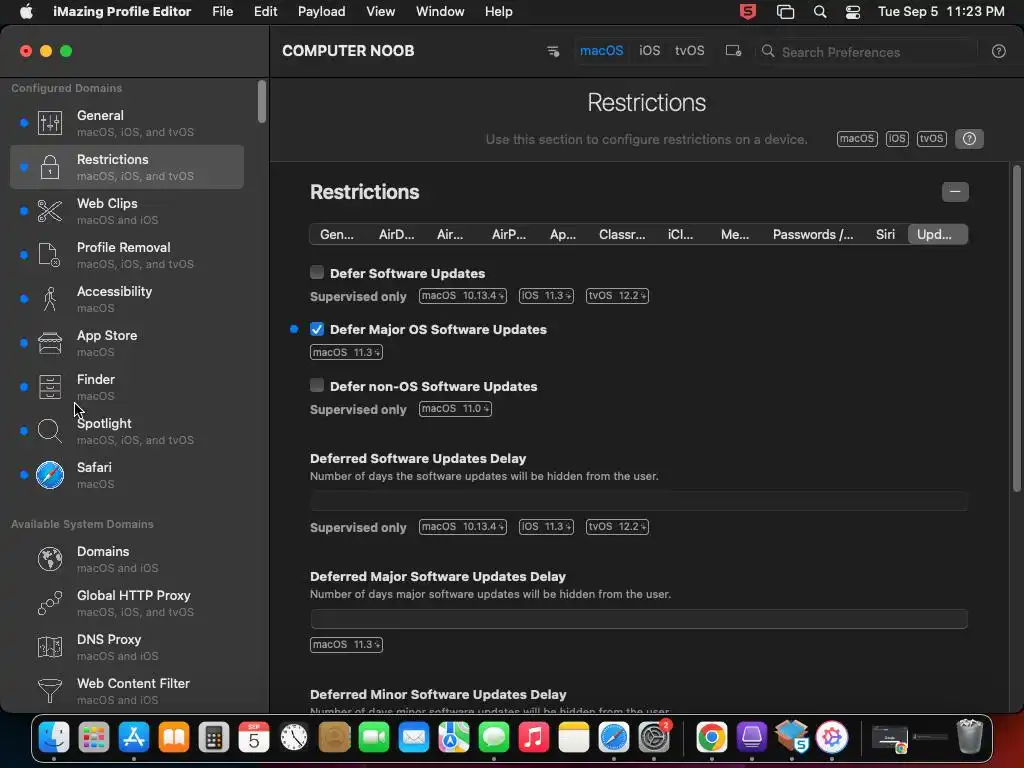This screenshot has height=768, width=1024.
Task: Select the Profile Removal document icon
Action: click(x=50, y=255)
